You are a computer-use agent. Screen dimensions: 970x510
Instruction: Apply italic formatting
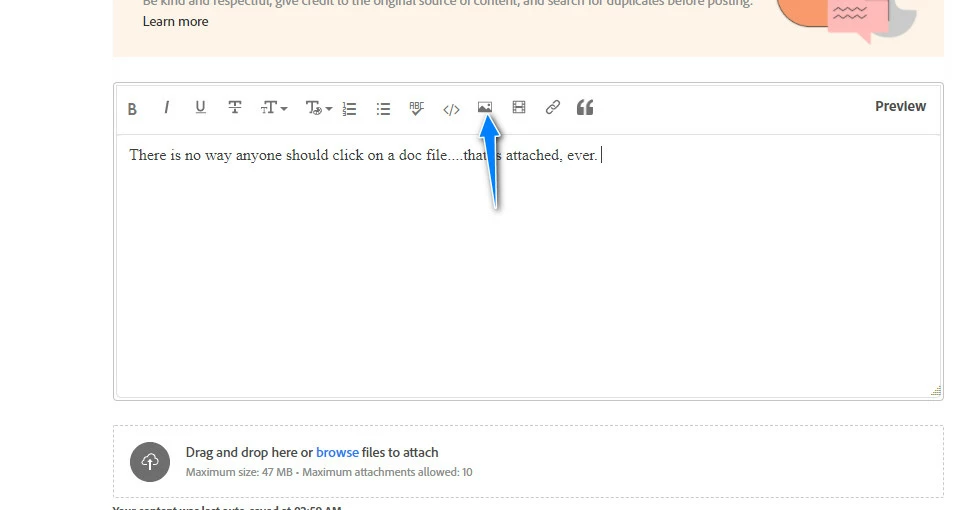[166, 108]
